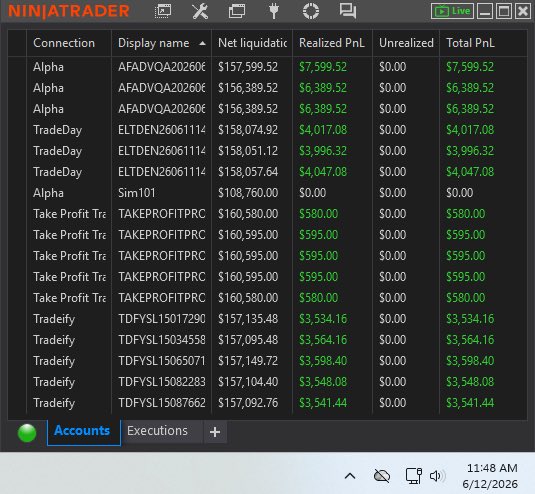The height and width of the screenshot is (494, 535).
Task: Click net liquidation $157,104.40
Action: 248,382
